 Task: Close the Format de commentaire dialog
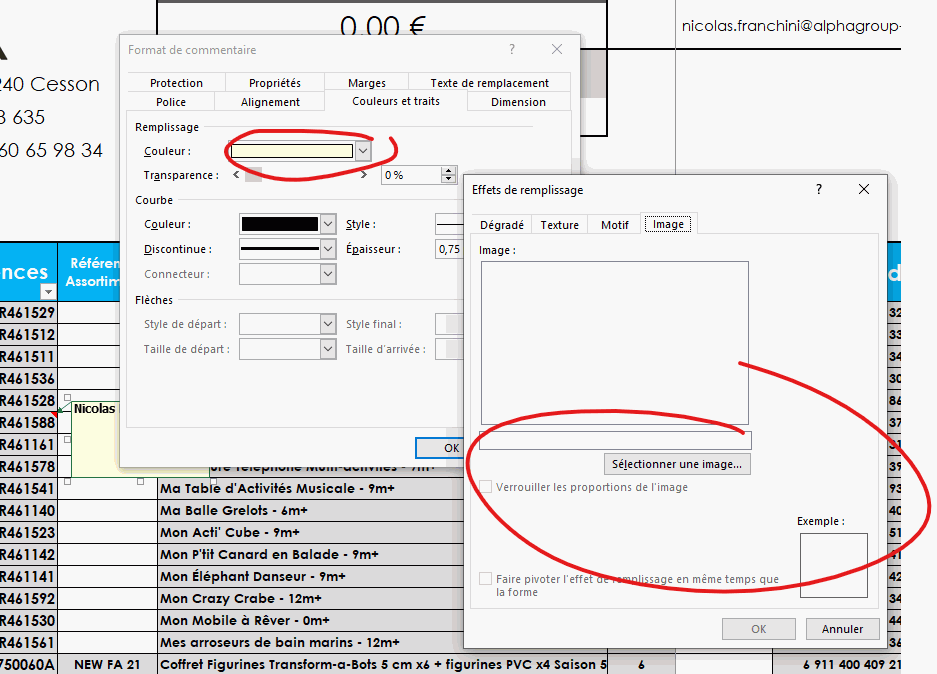(557, 49)
